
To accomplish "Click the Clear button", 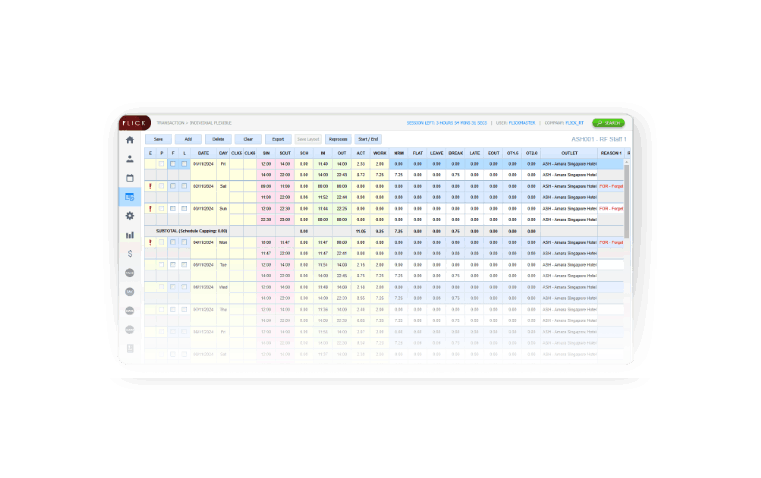I will (248, 139).
